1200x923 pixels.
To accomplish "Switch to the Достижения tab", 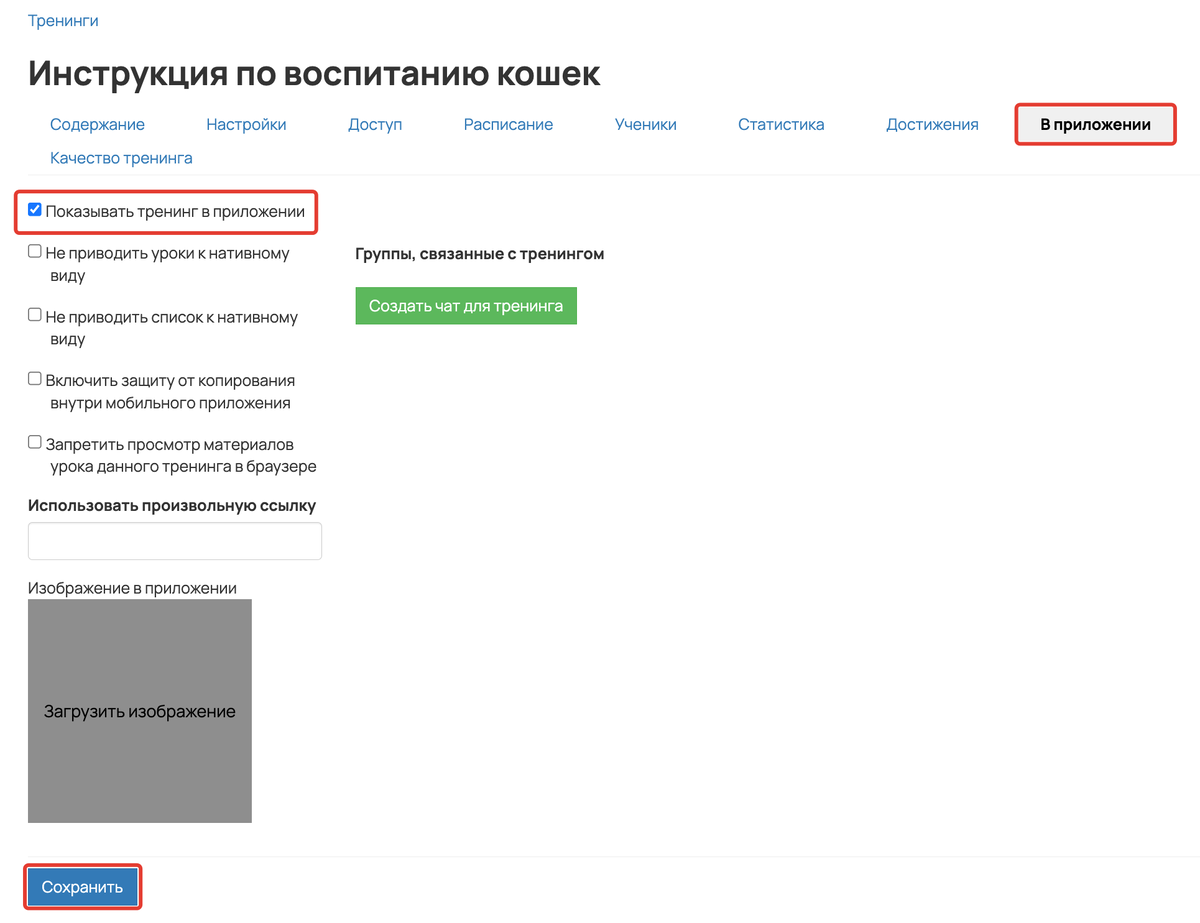I will 932,125.
